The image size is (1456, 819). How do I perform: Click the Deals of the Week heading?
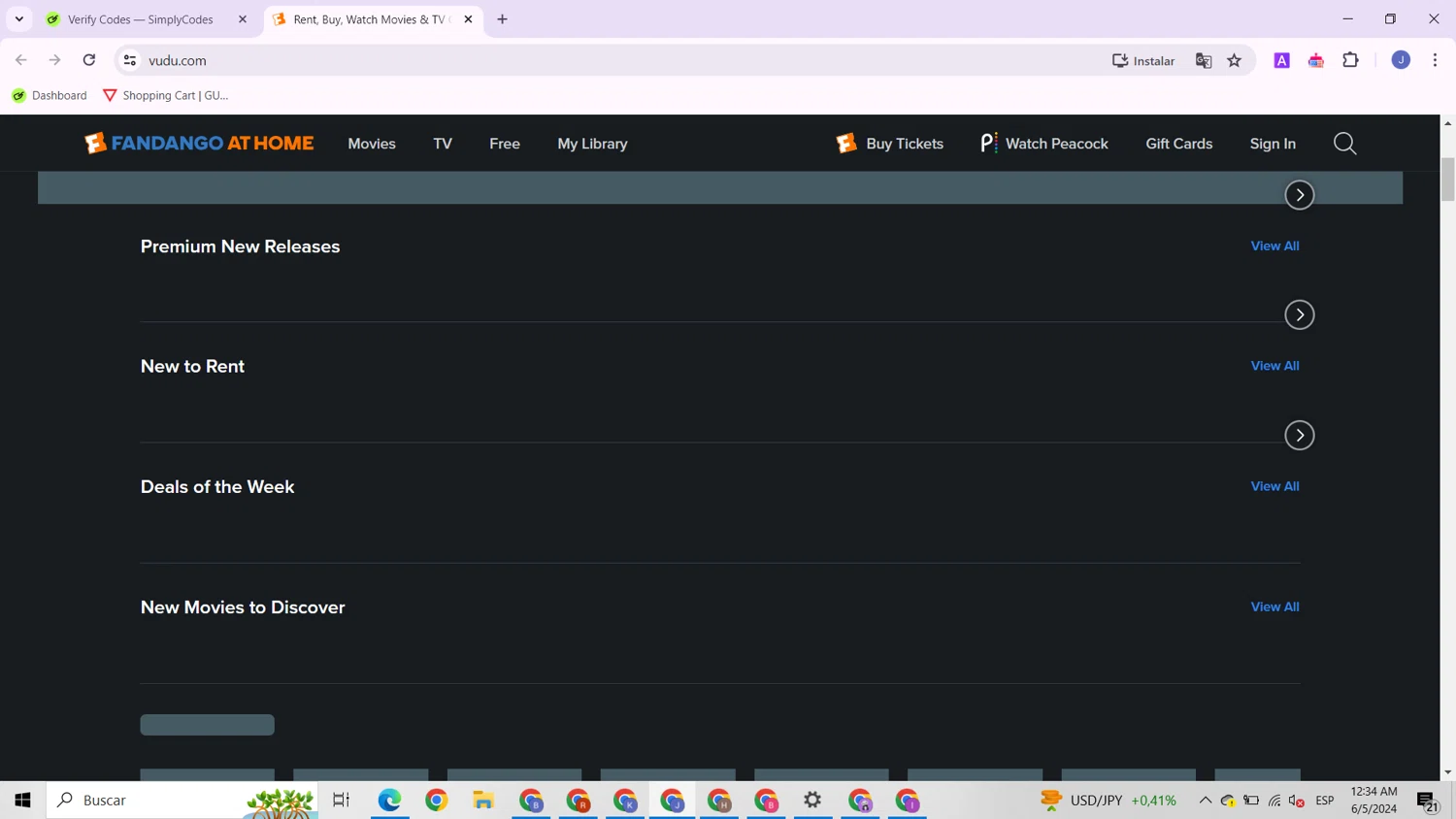(217, 486)
